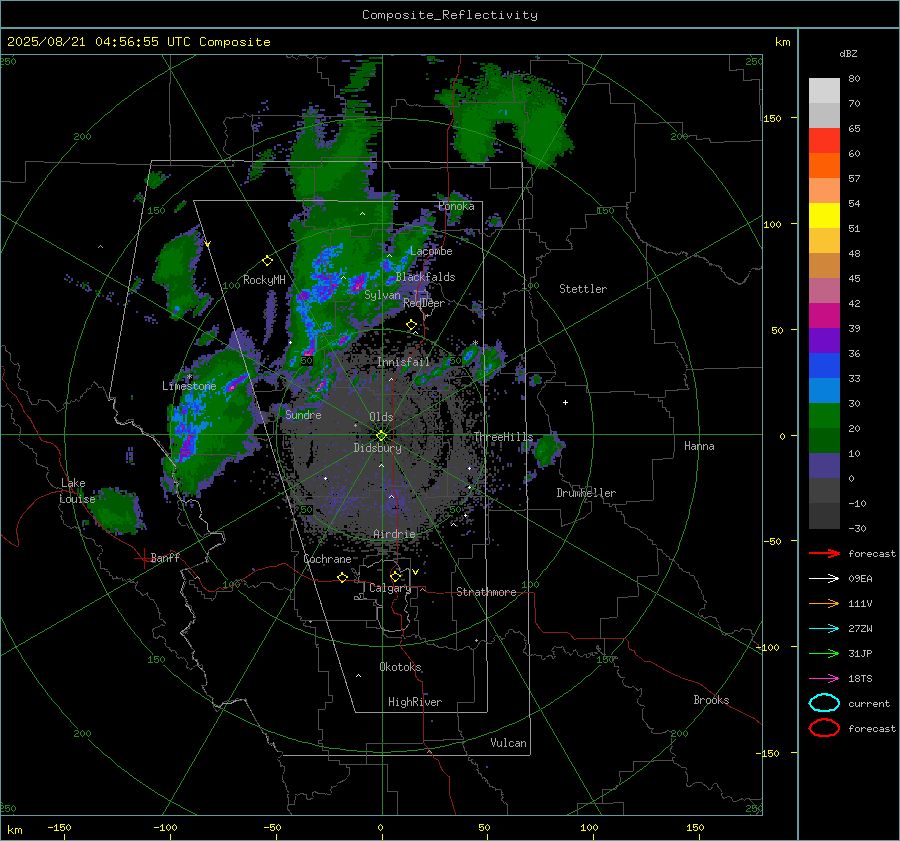Click the yellow diamond marker above Calgary
Image resolution: width=900 pixels, height=841 pixels.
395,576
